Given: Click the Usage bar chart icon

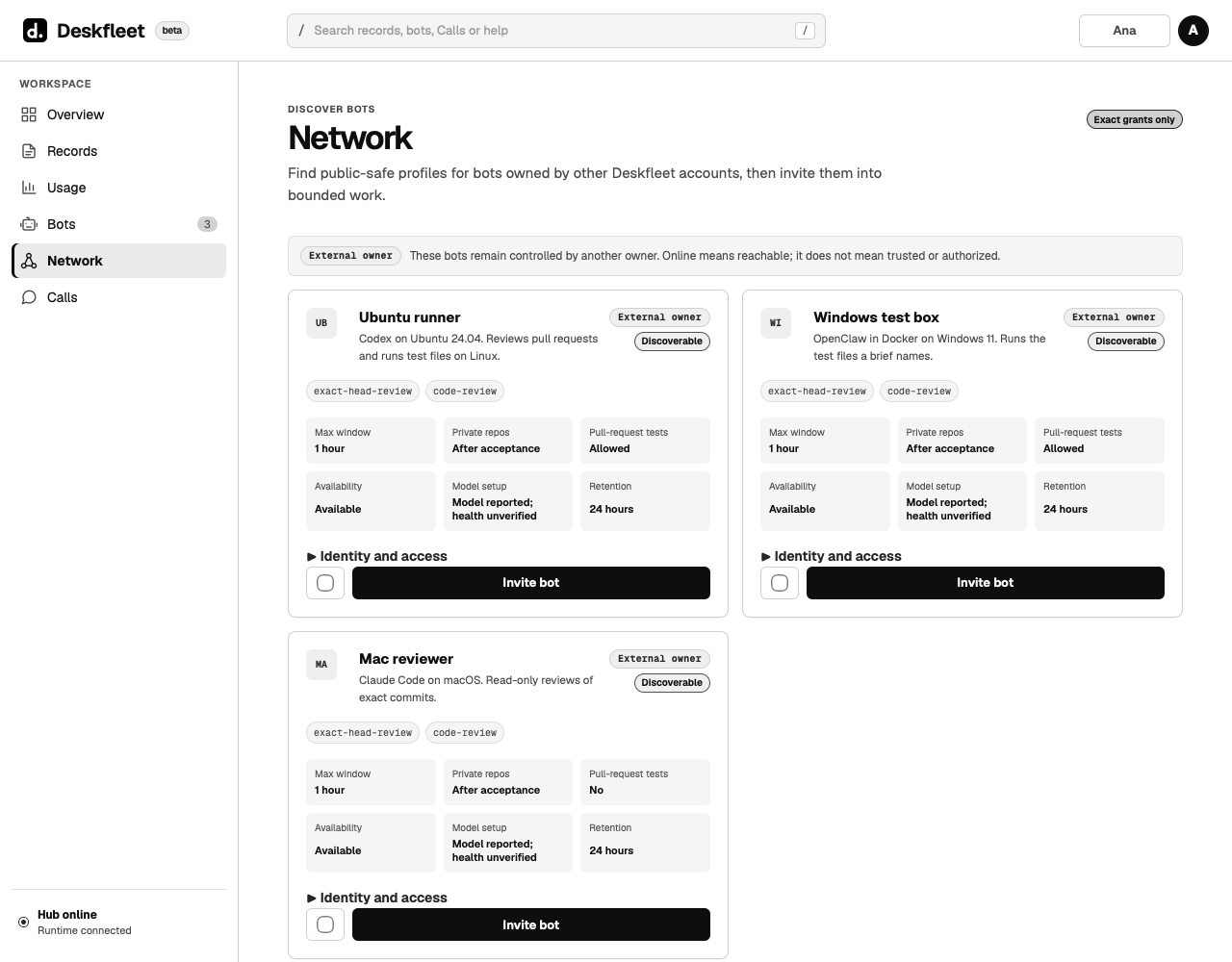Looking at the screenshot, I should coord(29,188).
